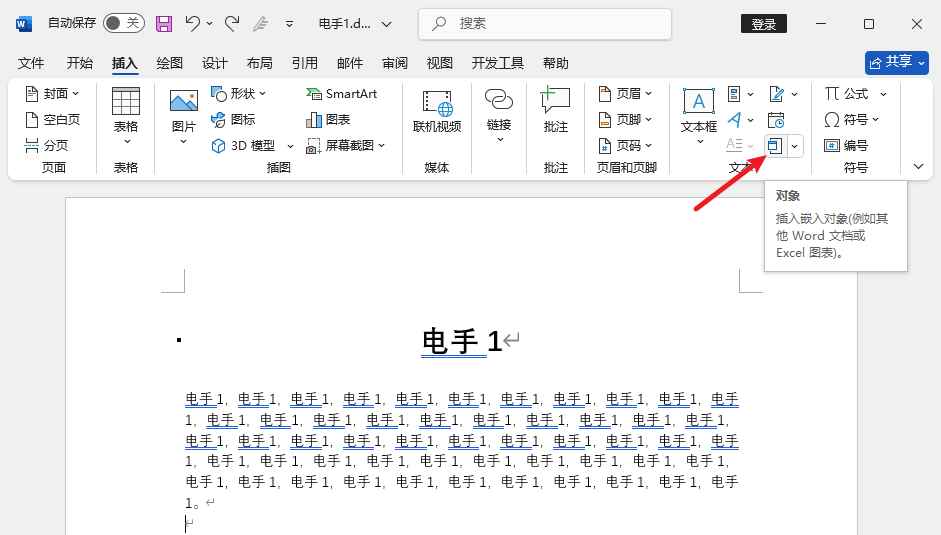Expand the 对象 dropdown arrow
This screenshot has width=941, height=535.
795,147
